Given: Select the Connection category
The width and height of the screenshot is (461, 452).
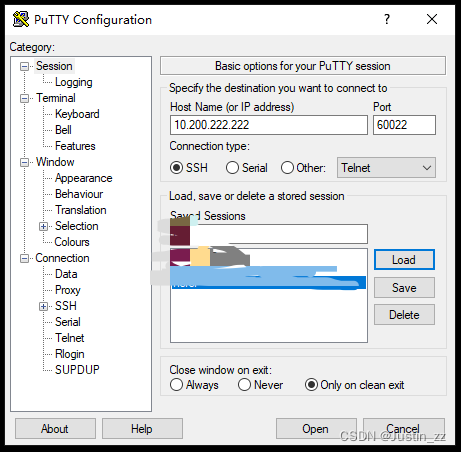Looking at the screenshot, I should (x=62, y=258).
